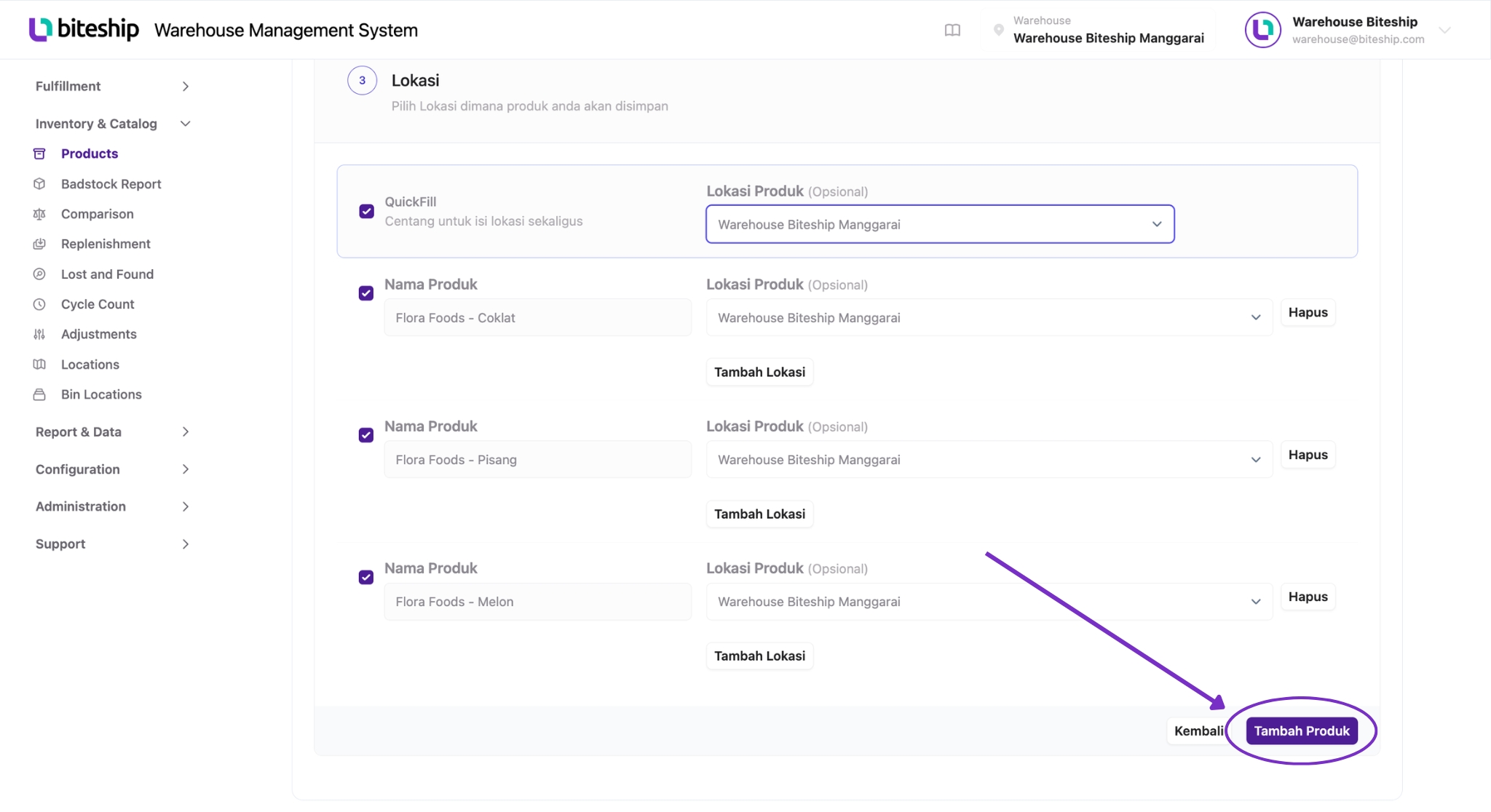The height and width of the screenshot is (812, 1491).
Task: Navigate to Replenishment
Action: [x=106, y=244]
